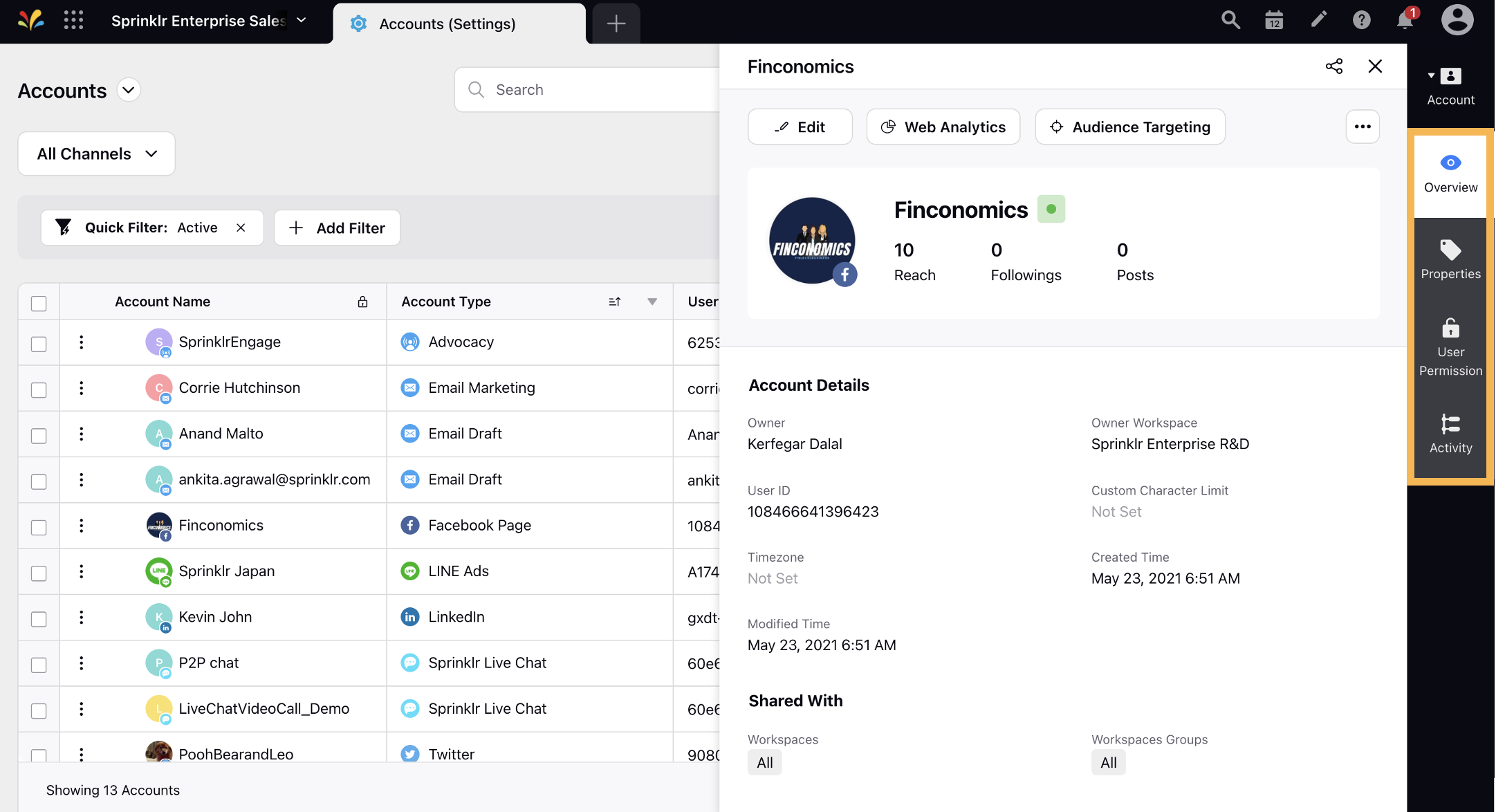Click the green active status indicator
Screen dimensions: 1505x812
[x=1051, y=209]
